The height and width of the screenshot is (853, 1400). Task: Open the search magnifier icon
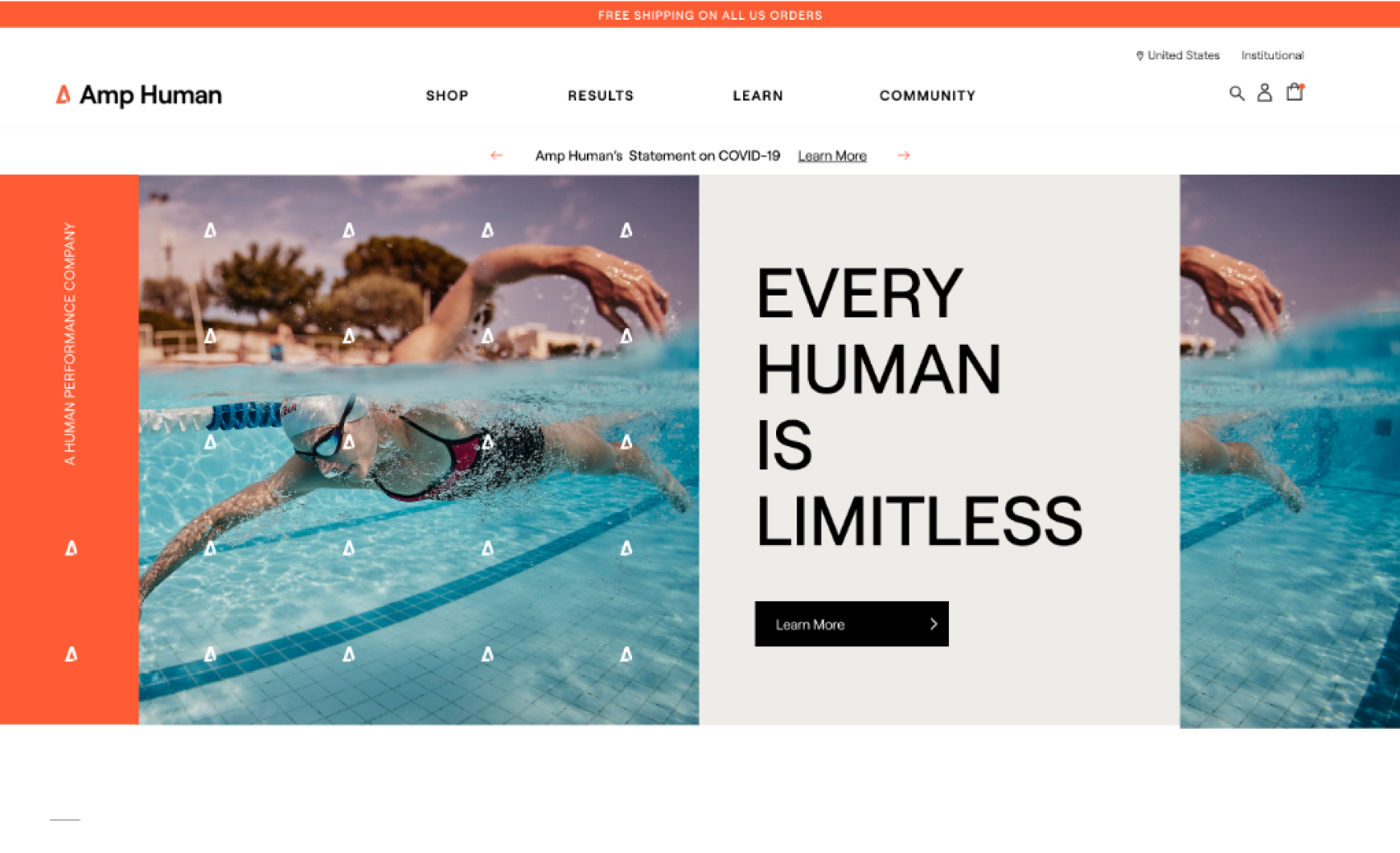click(1236, 93)
